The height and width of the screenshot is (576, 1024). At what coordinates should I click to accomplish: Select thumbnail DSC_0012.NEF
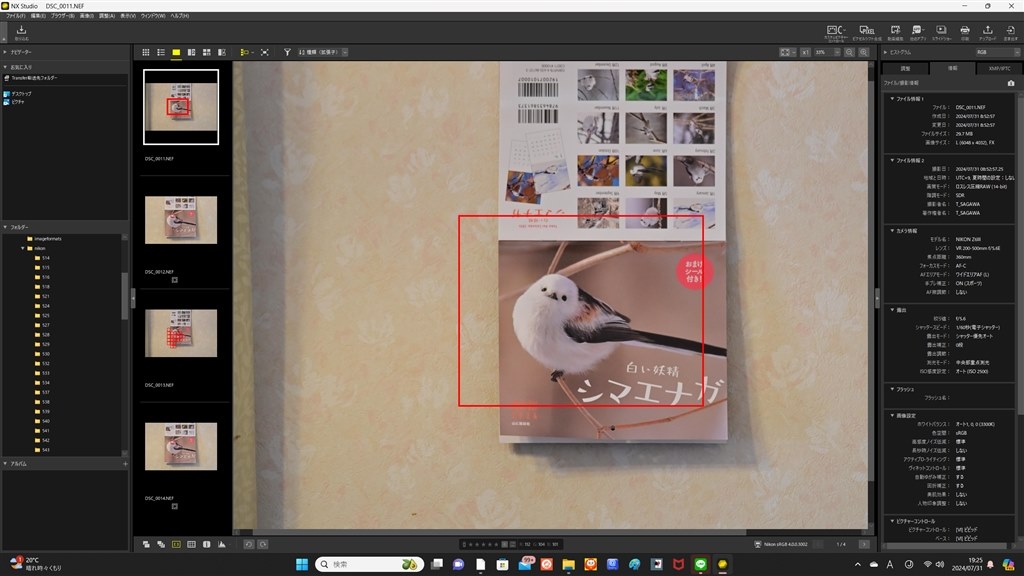tap(181, 220)
